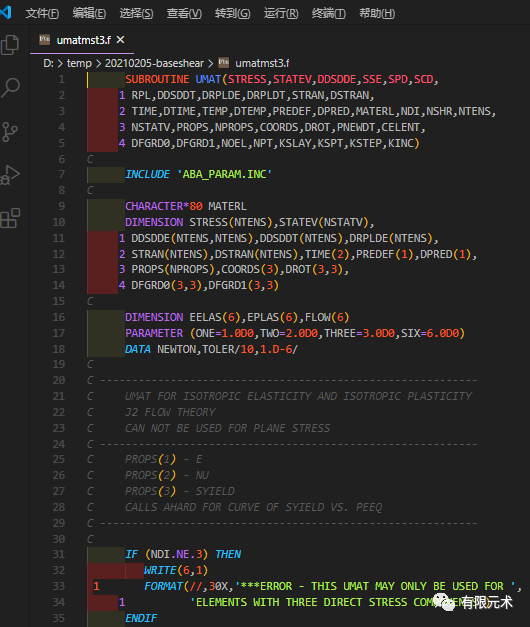The image size is (530, 627).
Task: Expand the temp breadcrumb folder
Action: [x=79, y=63]
